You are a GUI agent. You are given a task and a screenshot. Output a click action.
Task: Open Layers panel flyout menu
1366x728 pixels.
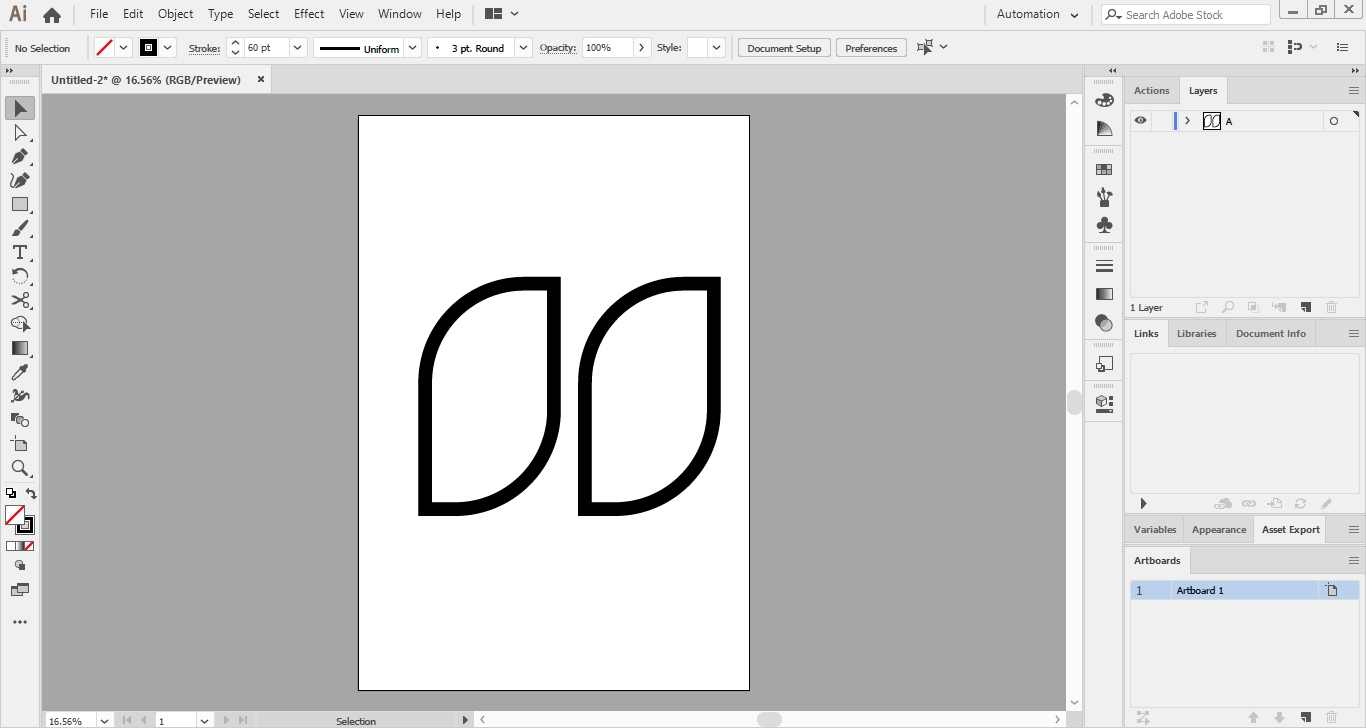point(1354,90)
